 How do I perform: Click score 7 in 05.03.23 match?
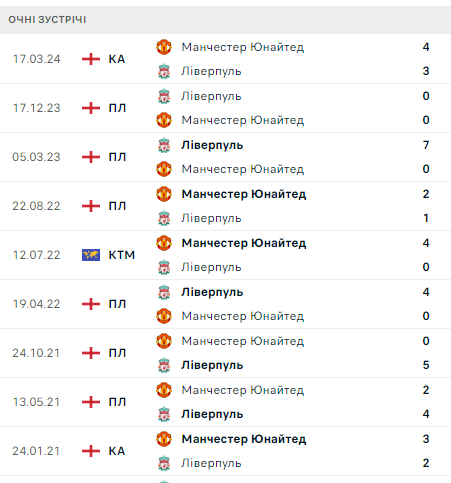pos(426,145)
